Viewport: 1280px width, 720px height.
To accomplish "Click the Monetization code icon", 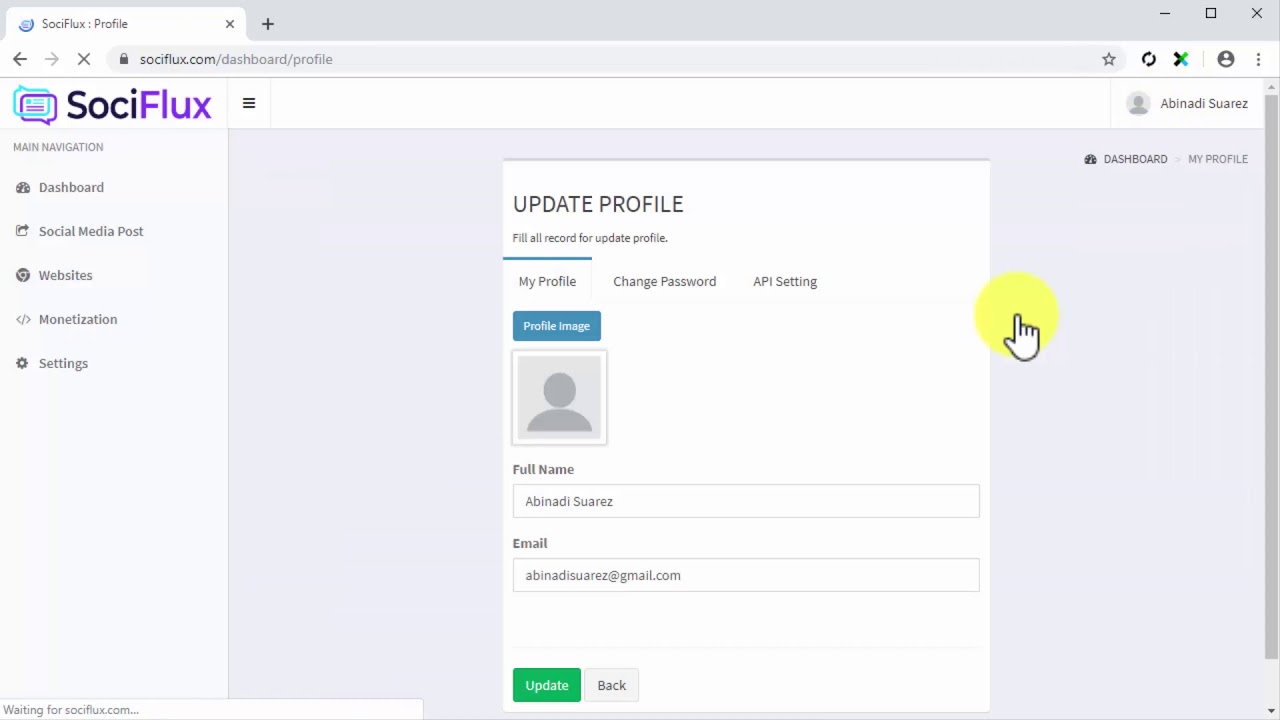I will click(23, 319).
